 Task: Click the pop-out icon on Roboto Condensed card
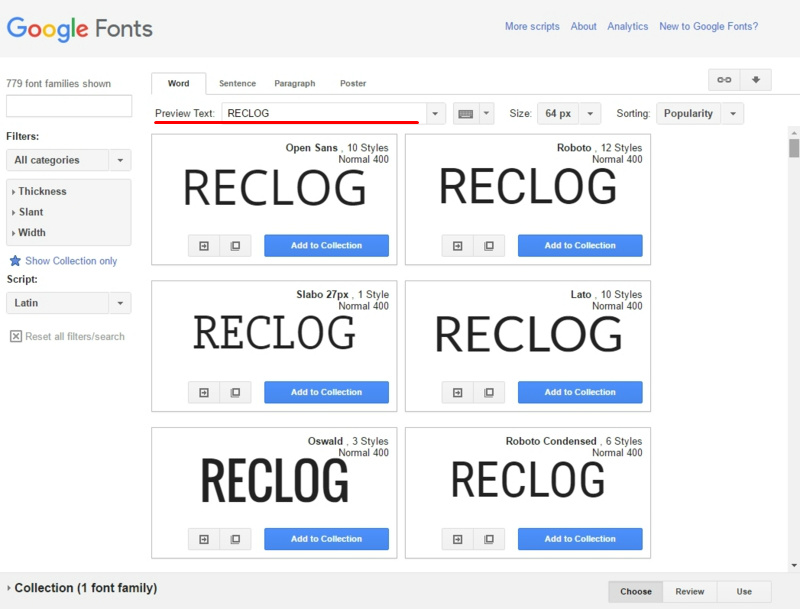(490, 538)
